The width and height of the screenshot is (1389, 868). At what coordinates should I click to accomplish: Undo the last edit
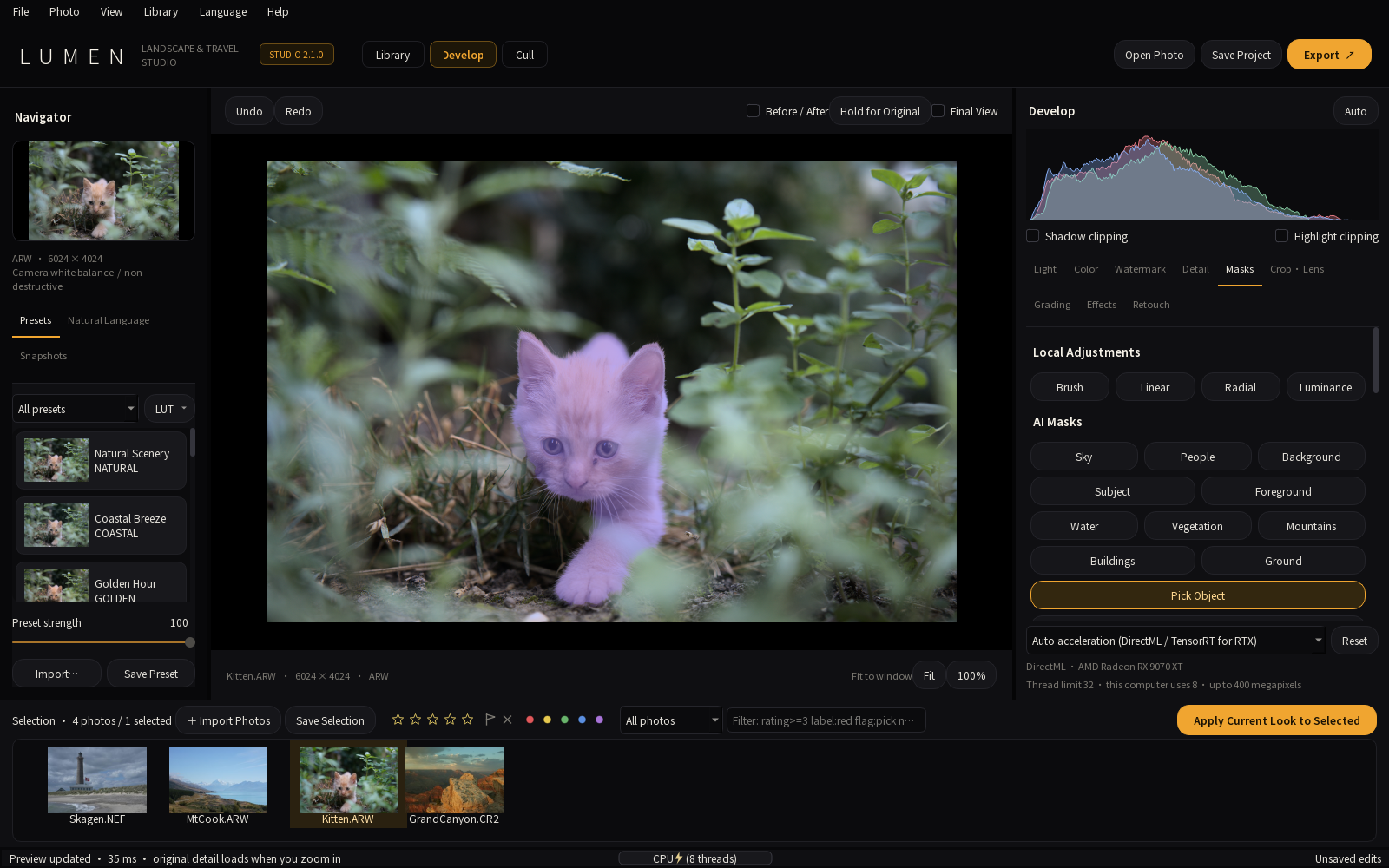coord(249,111)
